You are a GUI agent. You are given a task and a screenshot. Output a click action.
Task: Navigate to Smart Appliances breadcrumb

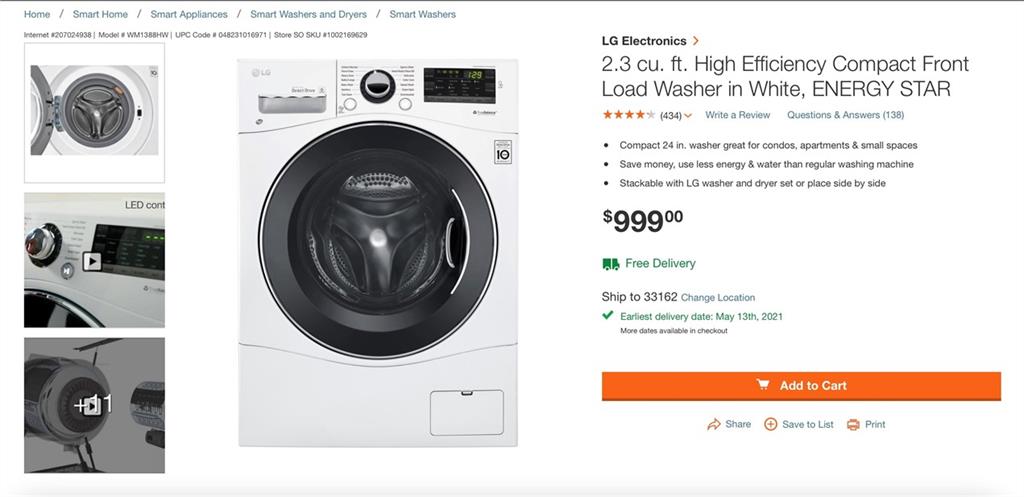point(189,15)
